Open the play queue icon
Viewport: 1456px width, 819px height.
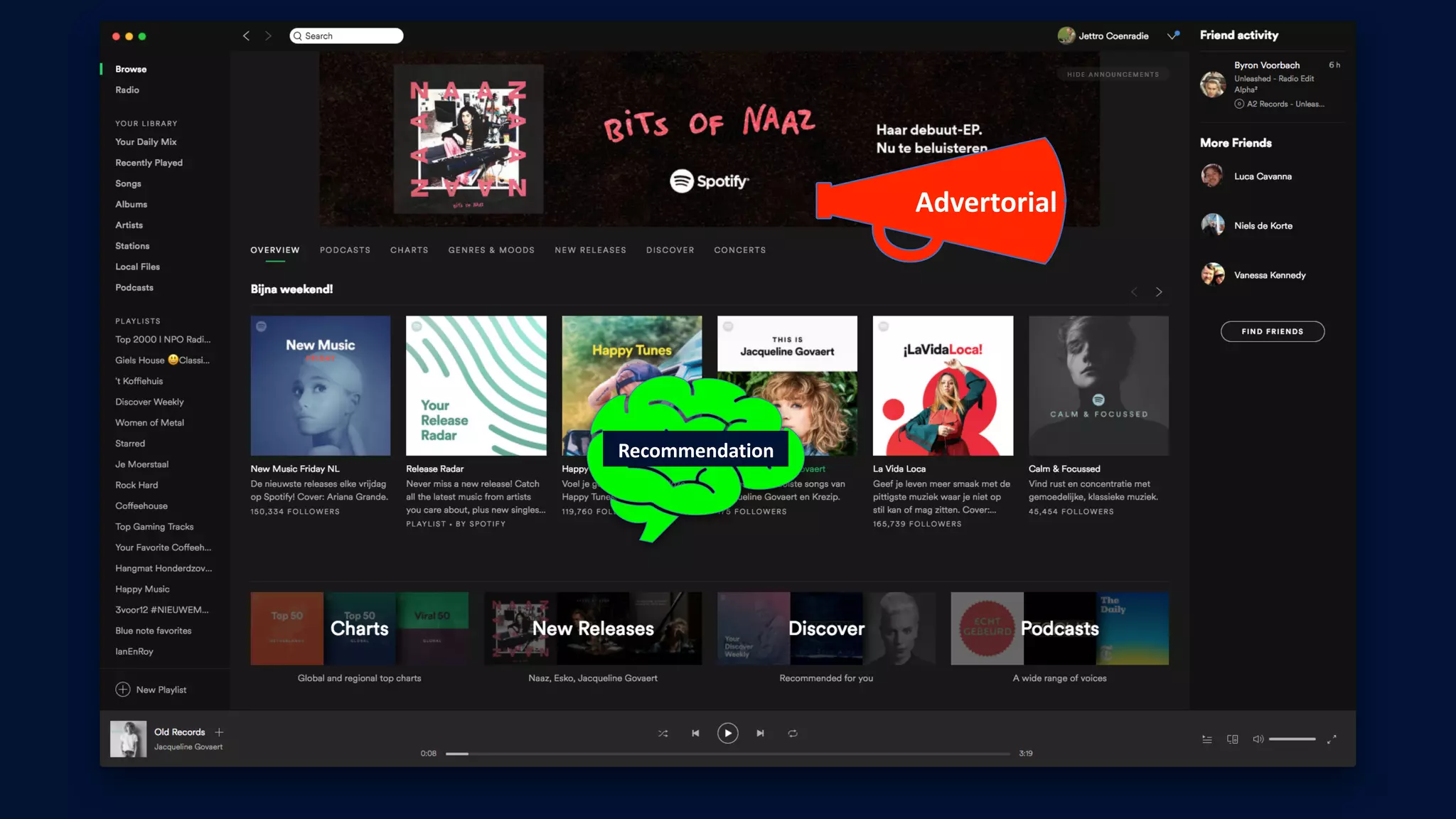[1206, 739]
